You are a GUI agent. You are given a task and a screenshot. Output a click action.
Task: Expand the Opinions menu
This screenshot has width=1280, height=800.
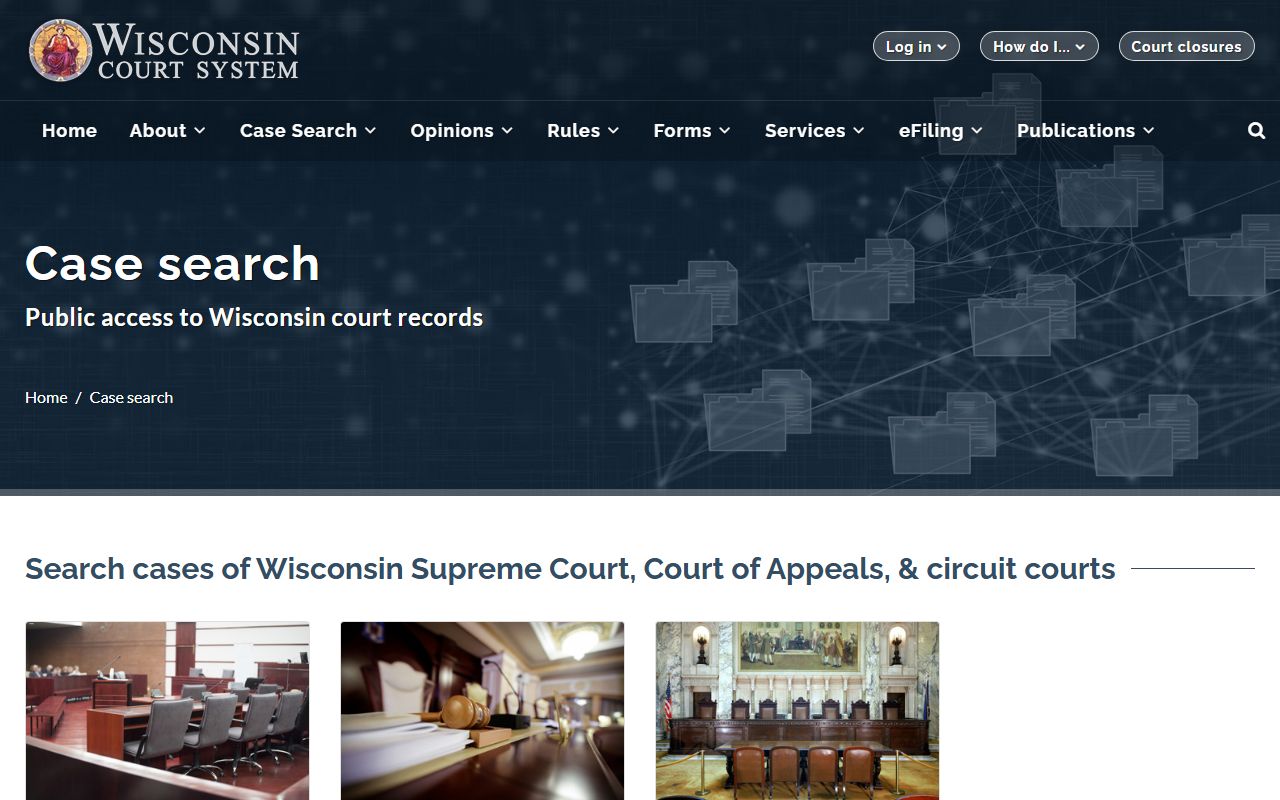click(462, 131)
